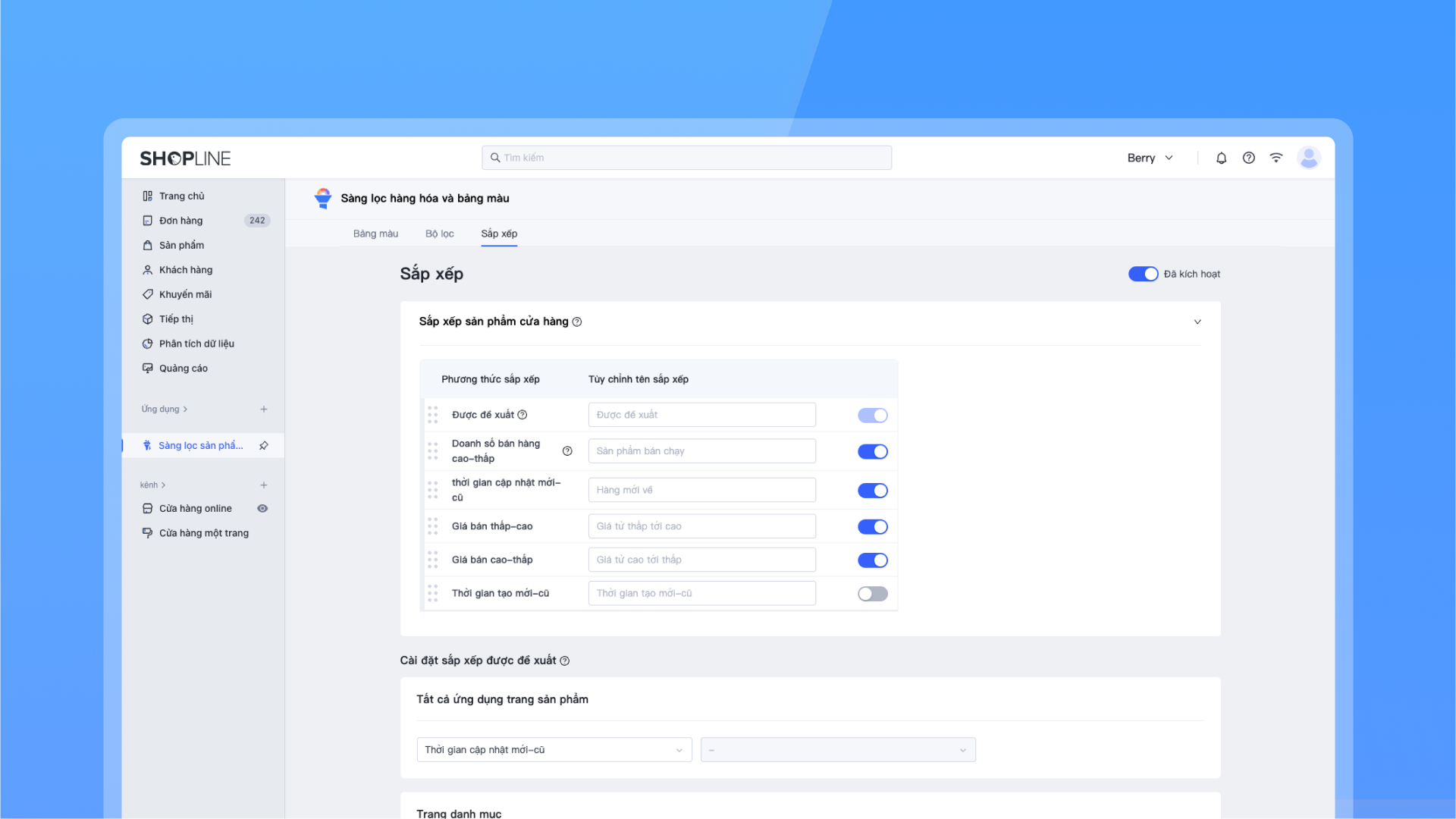Viewport: 1456px width, 819px height.
Task: Click plus icon next to kênh
Action: coord(263,485)
